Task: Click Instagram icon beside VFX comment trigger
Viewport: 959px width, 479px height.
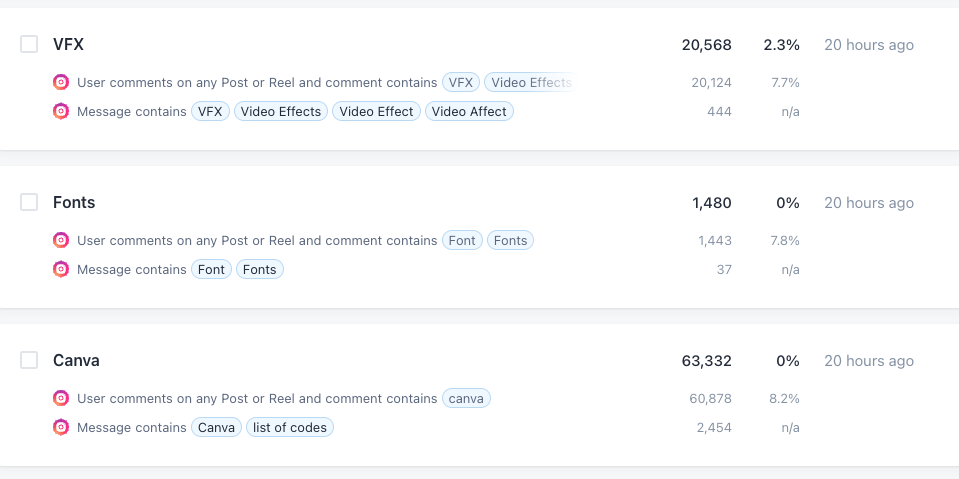Action: coord(61,82)
